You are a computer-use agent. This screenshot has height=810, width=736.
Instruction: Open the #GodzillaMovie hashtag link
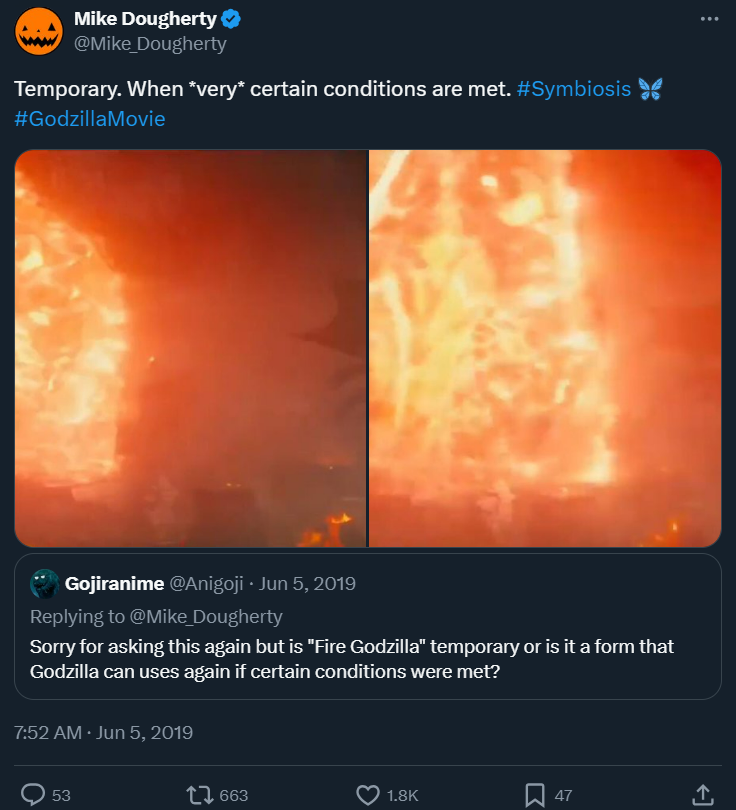pyautogui.click(x=90, y=118)
